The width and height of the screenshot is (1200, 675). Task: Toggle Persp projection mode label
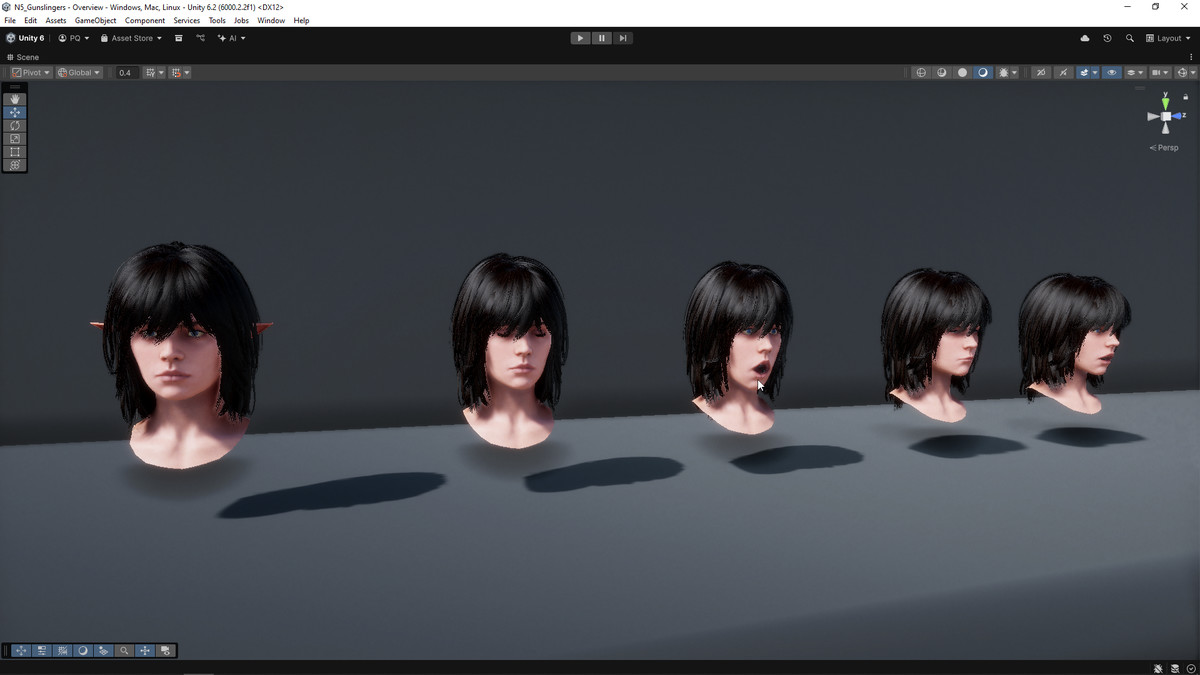[x=1164, y=147]
